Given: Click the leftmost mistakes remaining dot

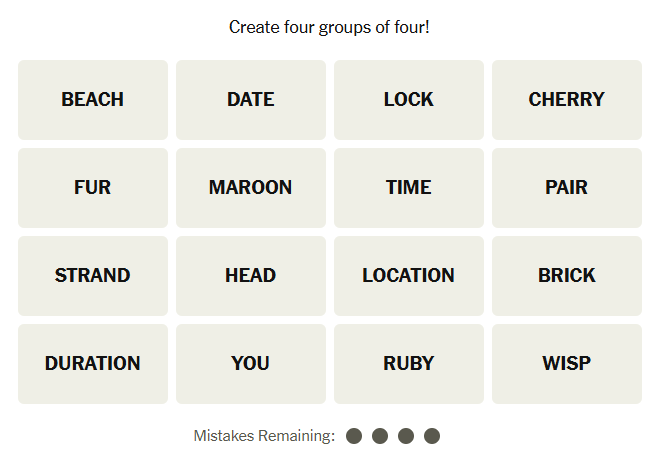Looking at the screenshot, I should pos(354,436).
